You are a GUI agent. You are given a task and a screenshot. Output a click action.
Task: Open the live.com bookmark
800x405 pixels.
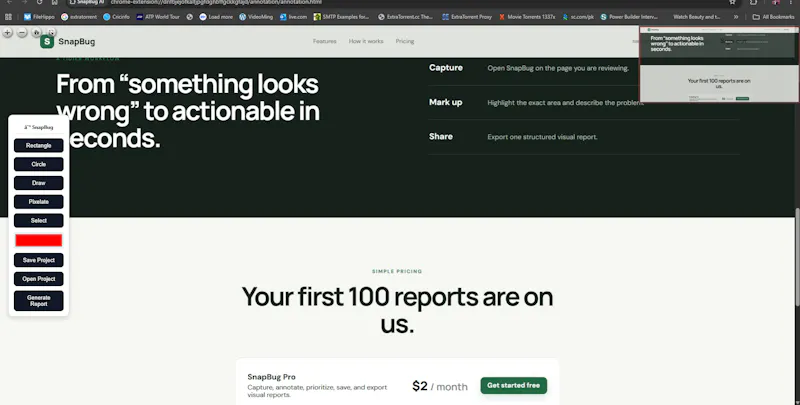tap(293, 17)
